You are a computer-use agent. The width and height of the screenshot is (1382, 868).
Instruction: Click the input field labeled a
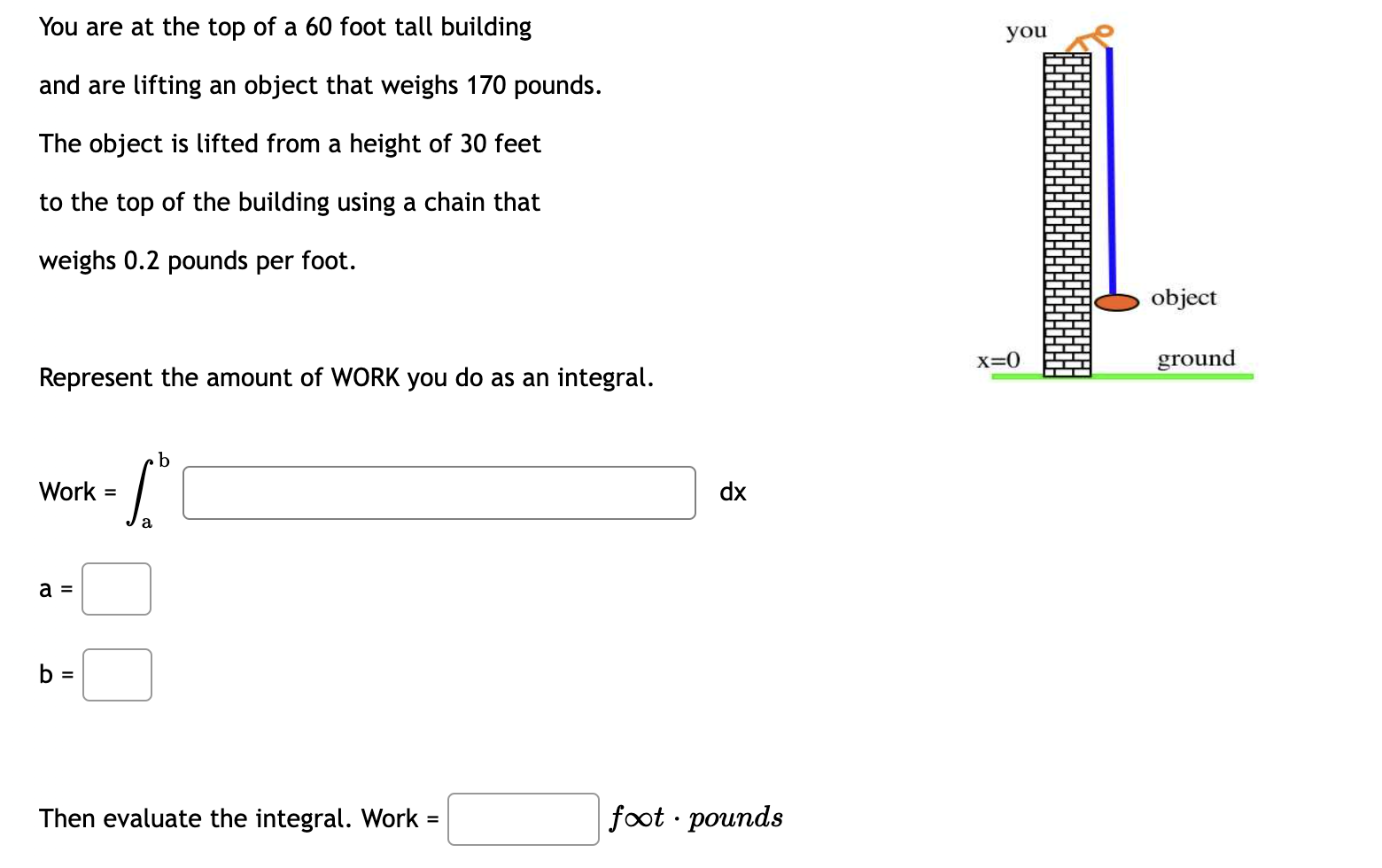(116, 589)
